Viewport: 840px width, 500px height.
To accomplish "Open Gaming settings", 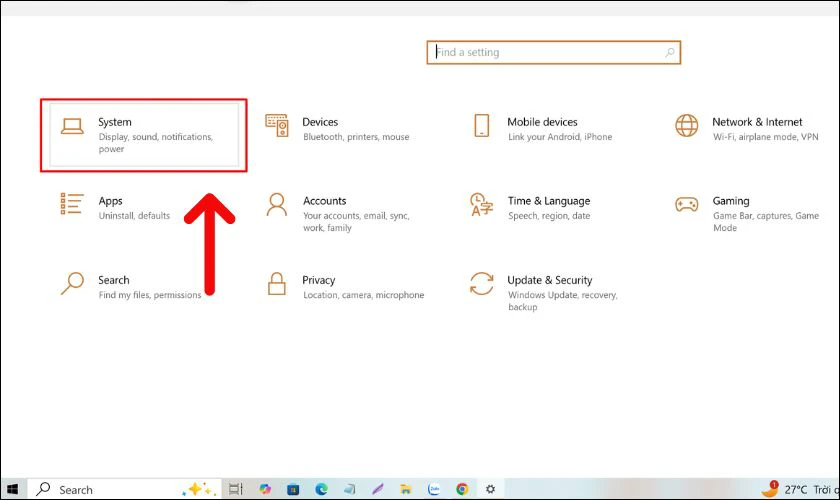I will (x=747, y=213).
